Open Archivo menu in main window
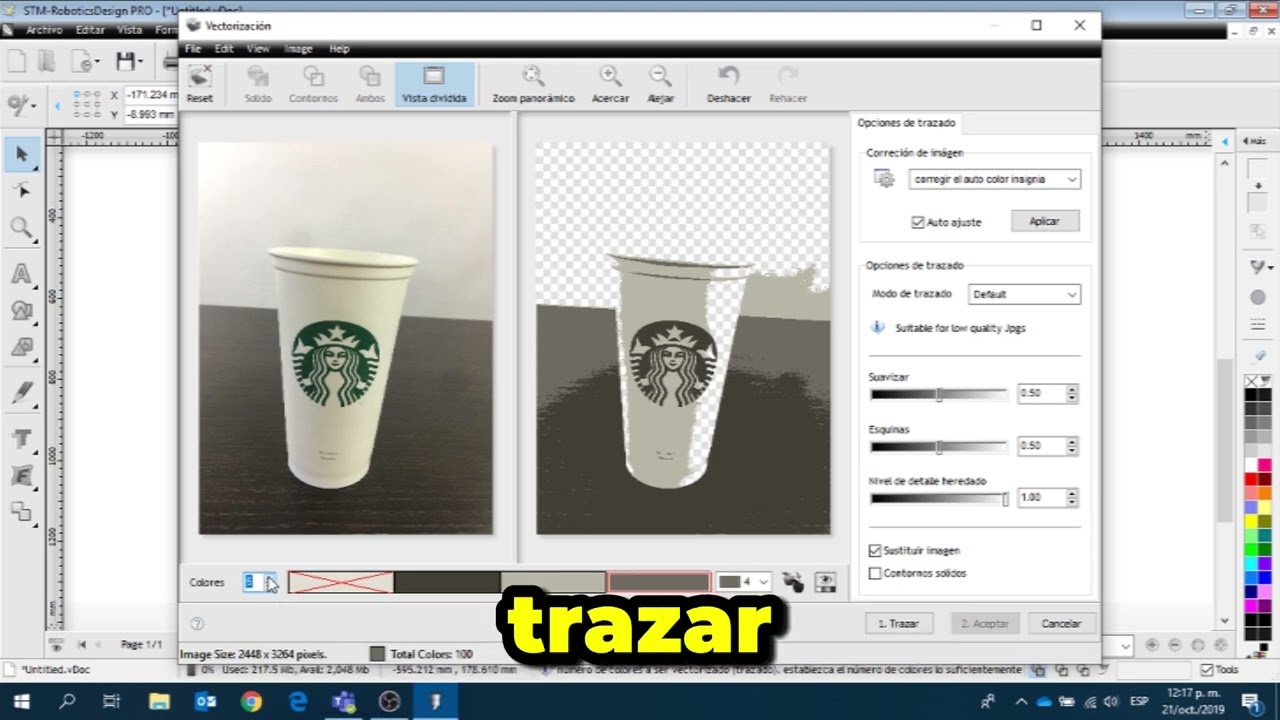Screen dimensions: 1280x720 tap(44, 30)
